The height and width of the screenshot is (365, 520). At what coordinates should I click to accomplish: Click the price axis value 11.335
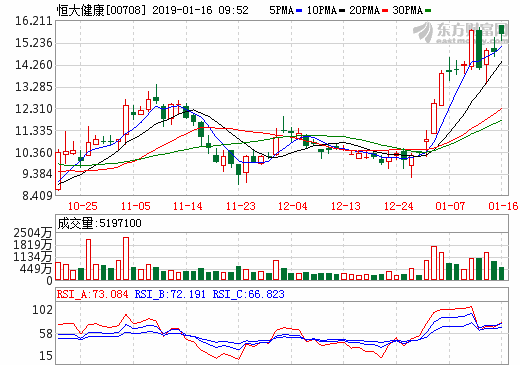click(34, 131)
